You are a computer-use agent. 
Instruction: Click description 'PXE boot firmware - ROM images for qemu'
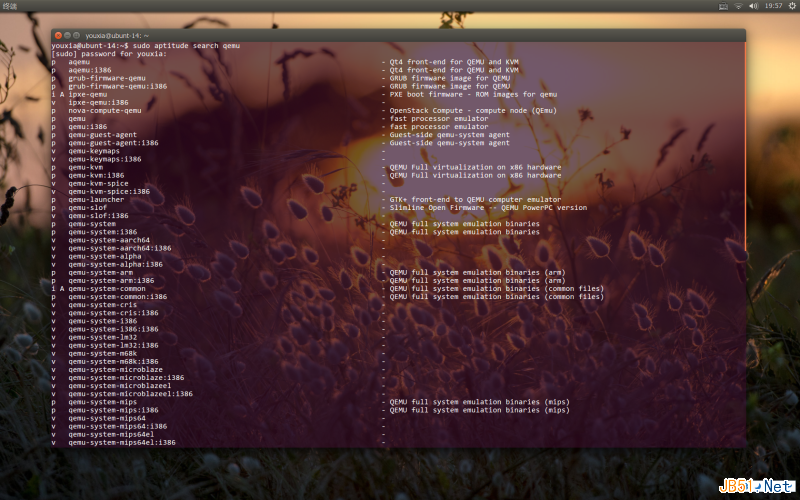coord(473,94)
